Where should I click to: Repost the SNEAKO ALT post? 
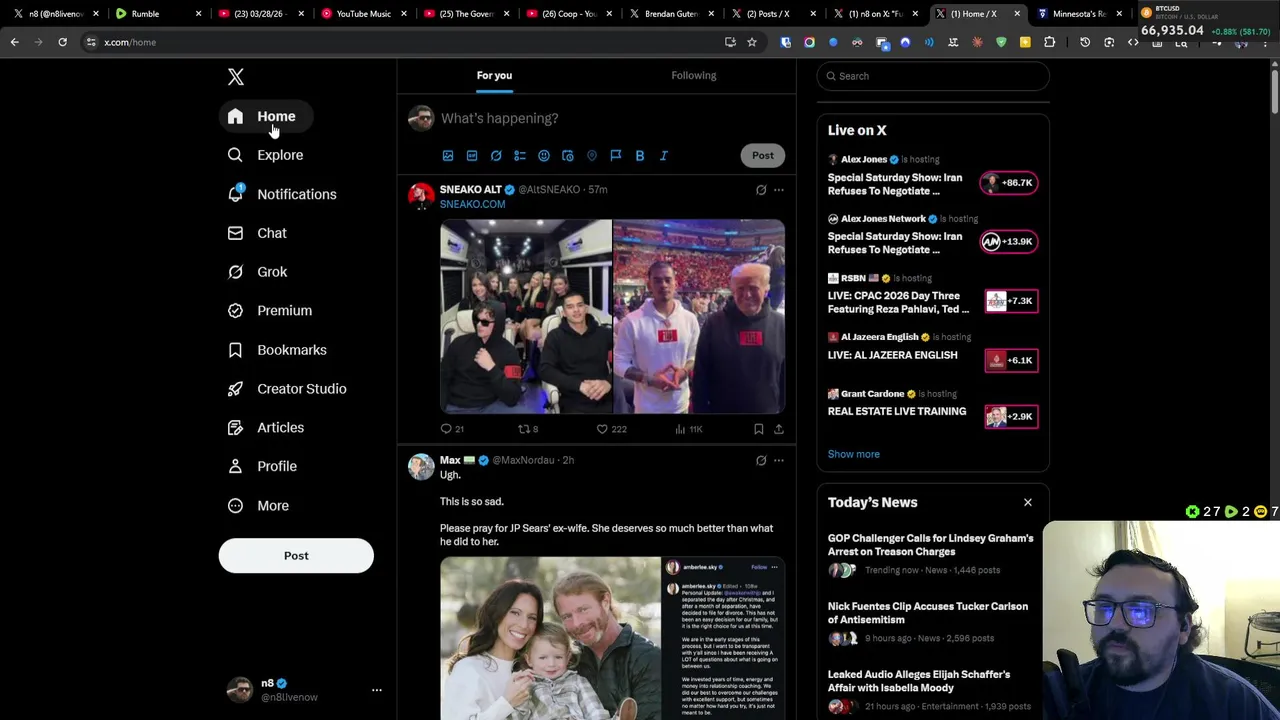click(x=528, y=429)
